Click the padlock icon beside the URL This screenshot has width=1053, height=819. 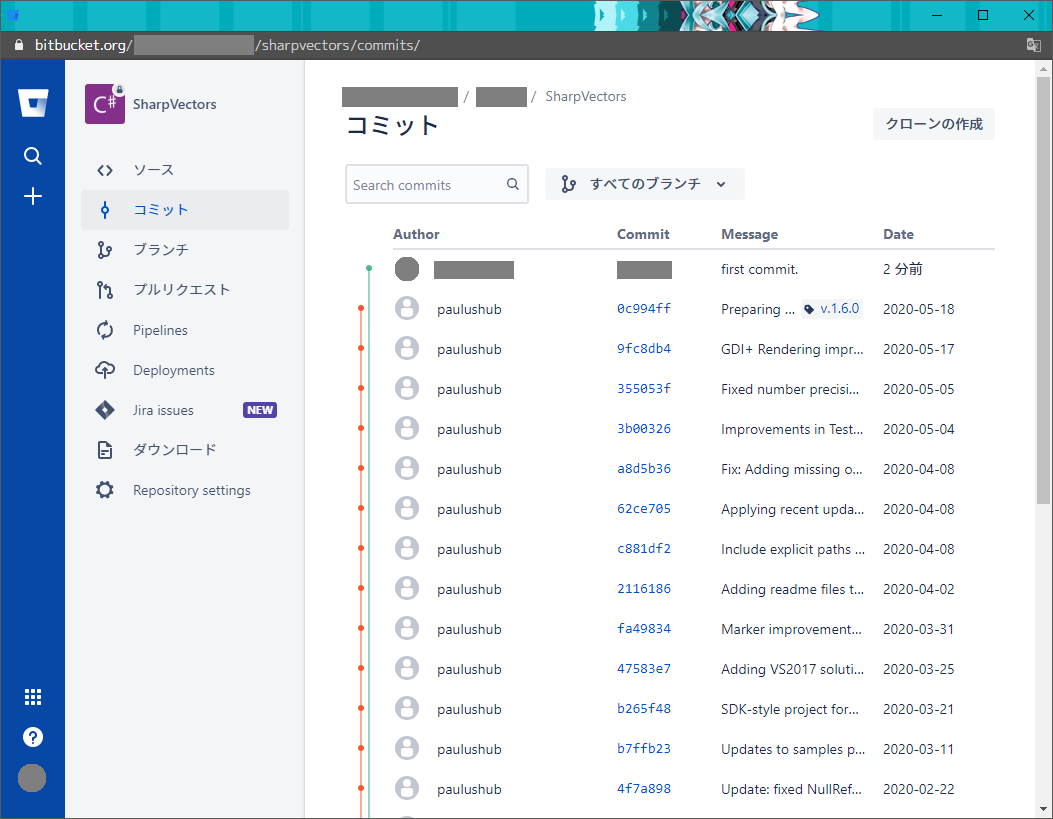(18, 45)
